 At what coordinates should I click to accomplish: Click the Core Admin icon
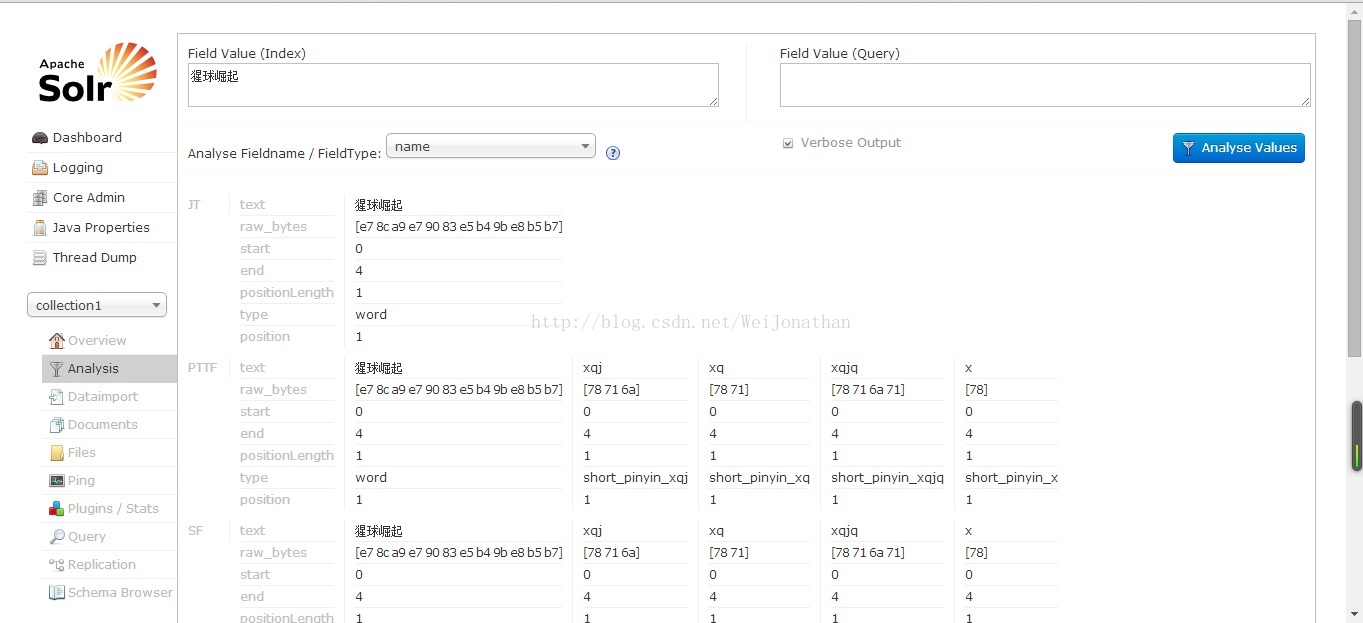(40, 198)
